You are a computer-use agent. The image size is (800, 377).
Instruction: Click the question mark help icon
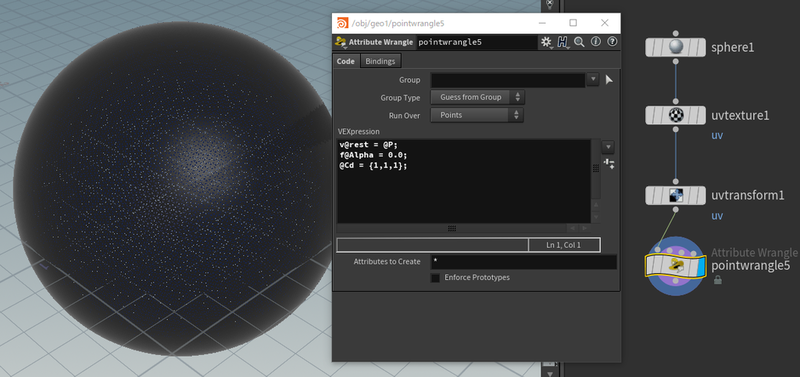point(612,42)
